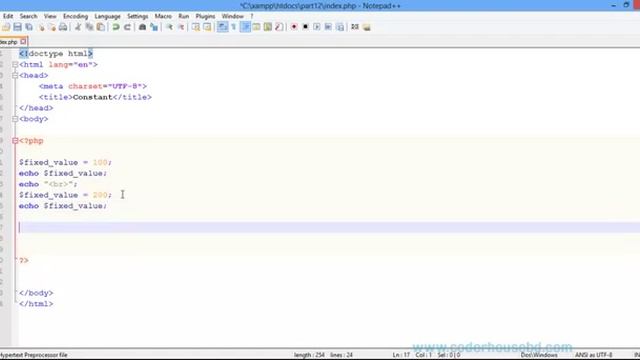
Task: Close the index.php tab with its X
Action: click(23, 42)
